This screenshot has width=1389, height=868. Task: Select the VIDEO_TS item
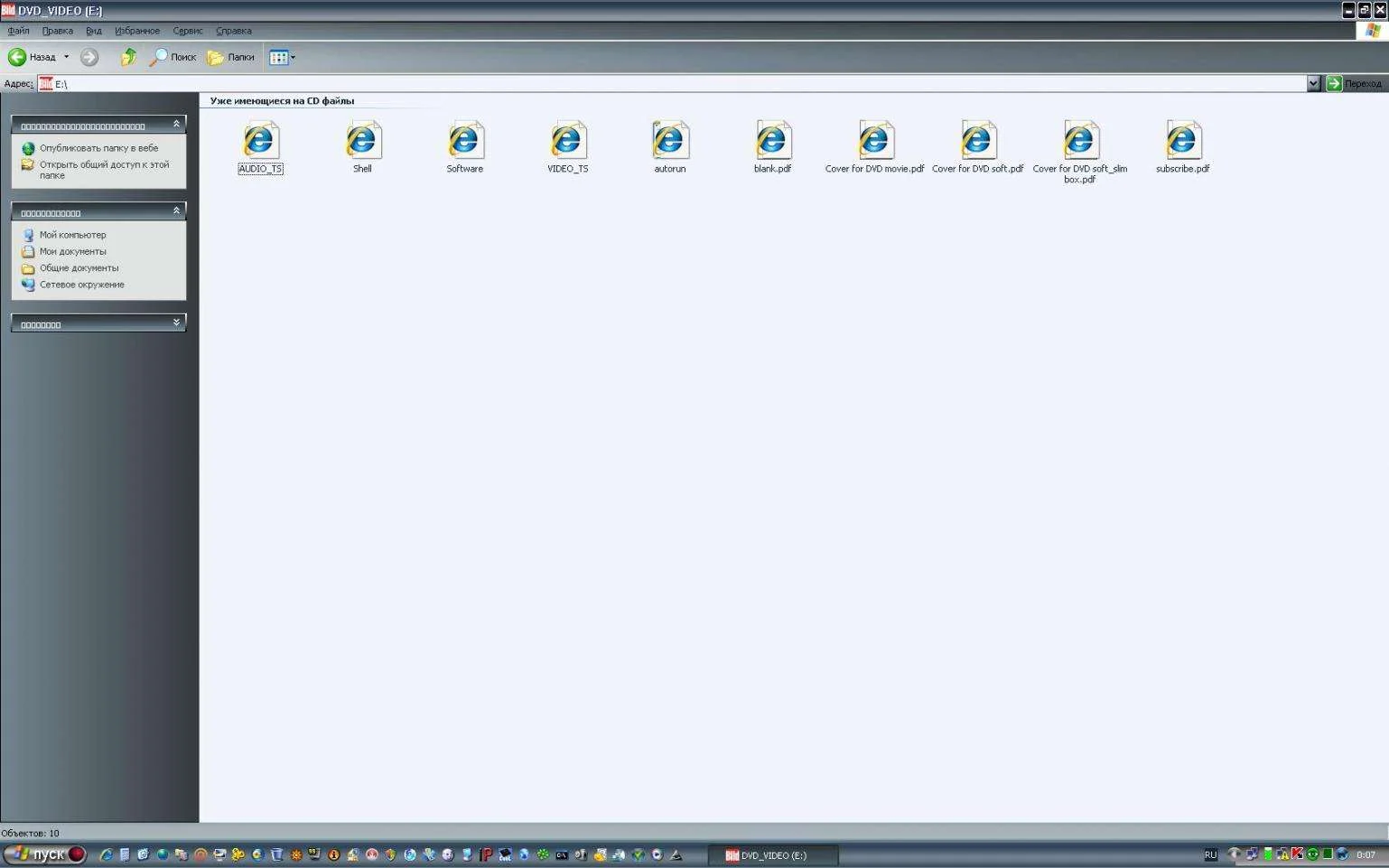567,146
